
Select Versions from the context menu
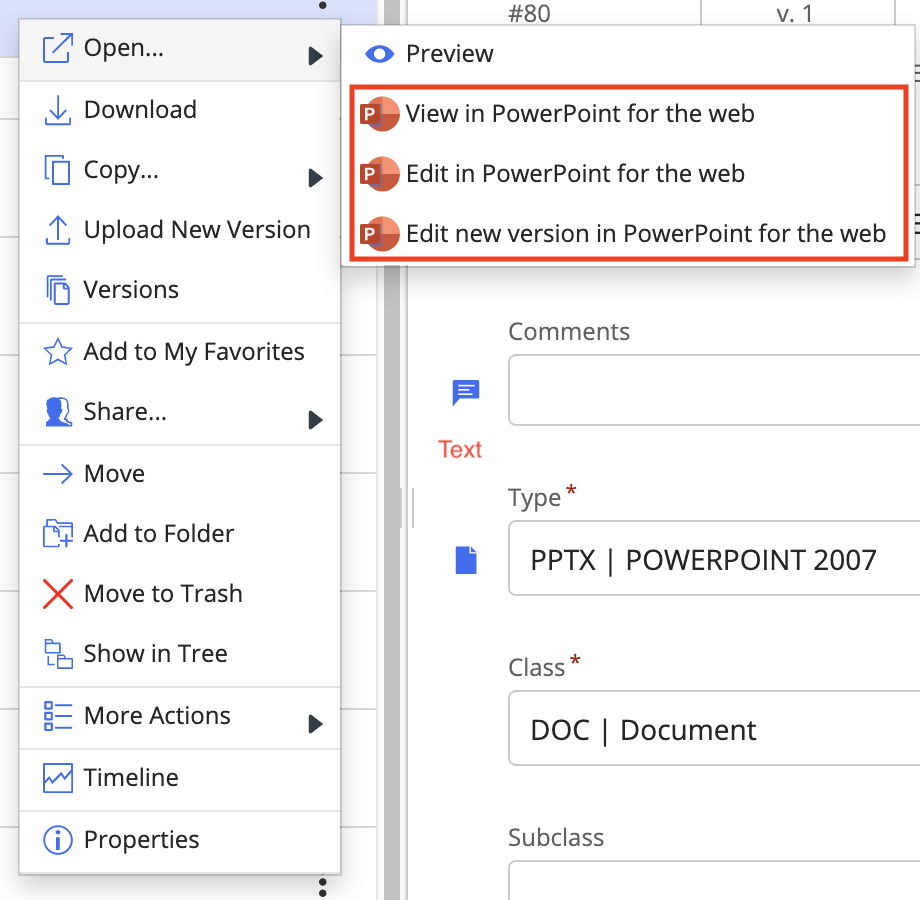131,290
